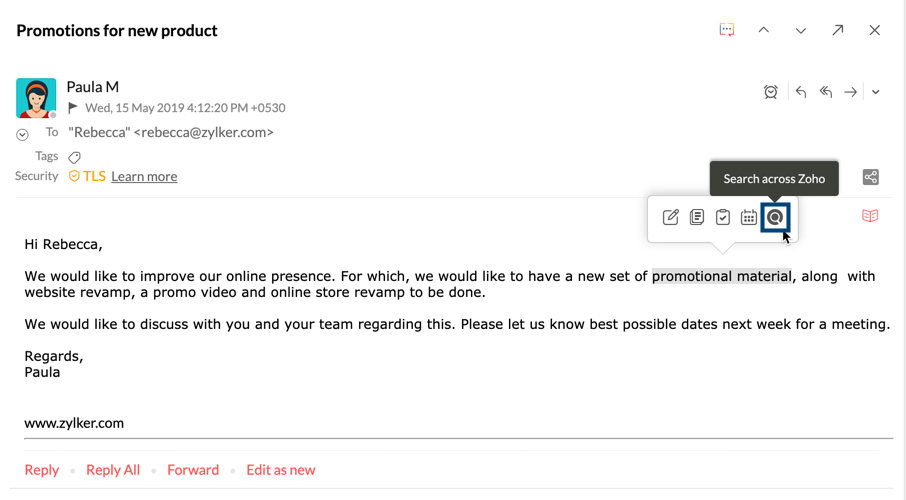Image resolution: width=906 pixels, height=500 pixels.
Task: Open the reader view book icon
Action: click(870, 216)
